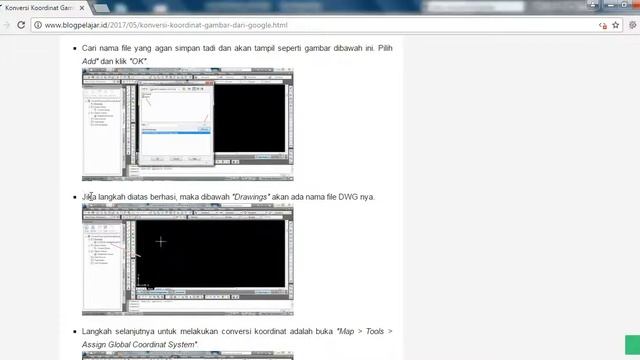Click the green button at bottom right
The image size is (640, 360).
click(633, 345)
